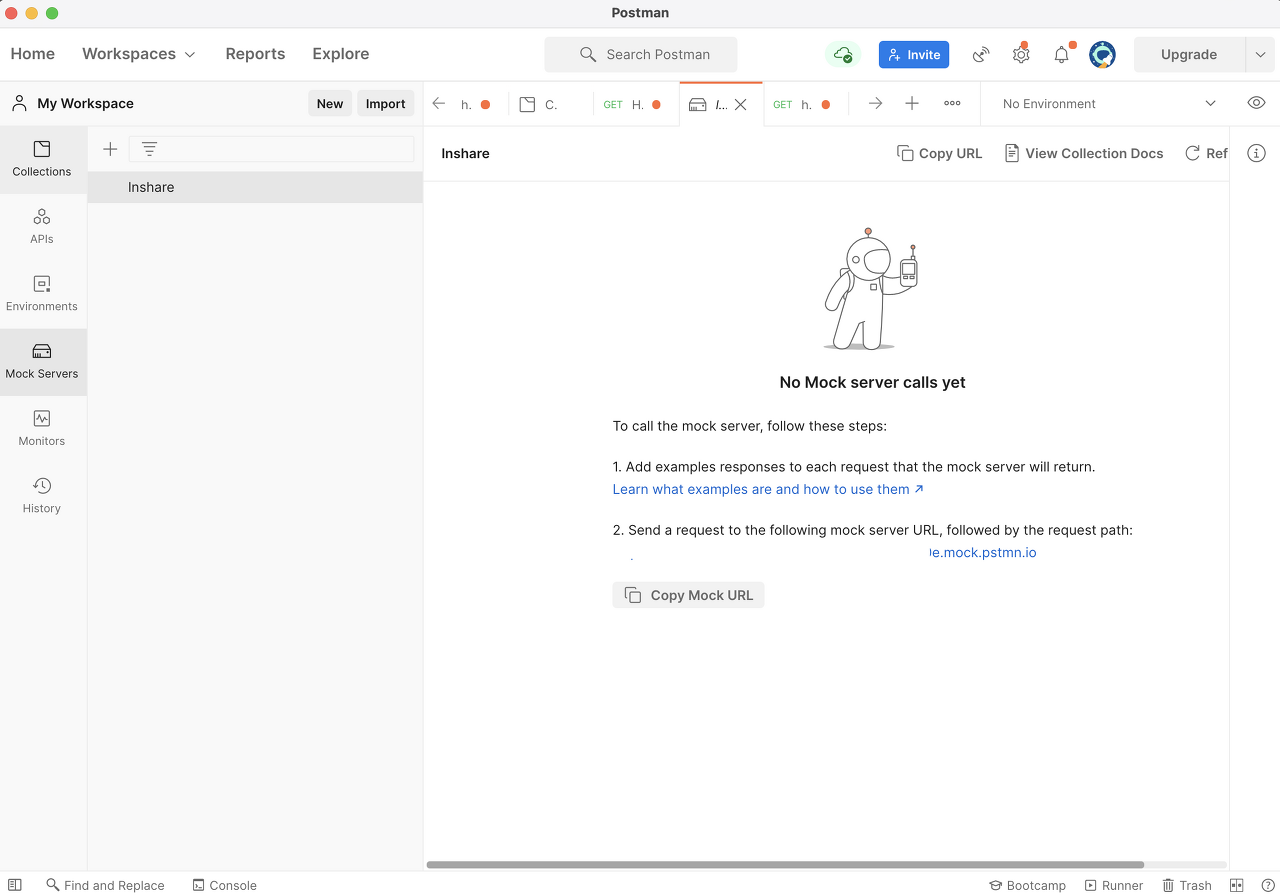The width and height of the screenshot is (1280, 896).
Task: Select Mock Servers in the sidebar
Action: pyautogui.click(x=42, y=361)
